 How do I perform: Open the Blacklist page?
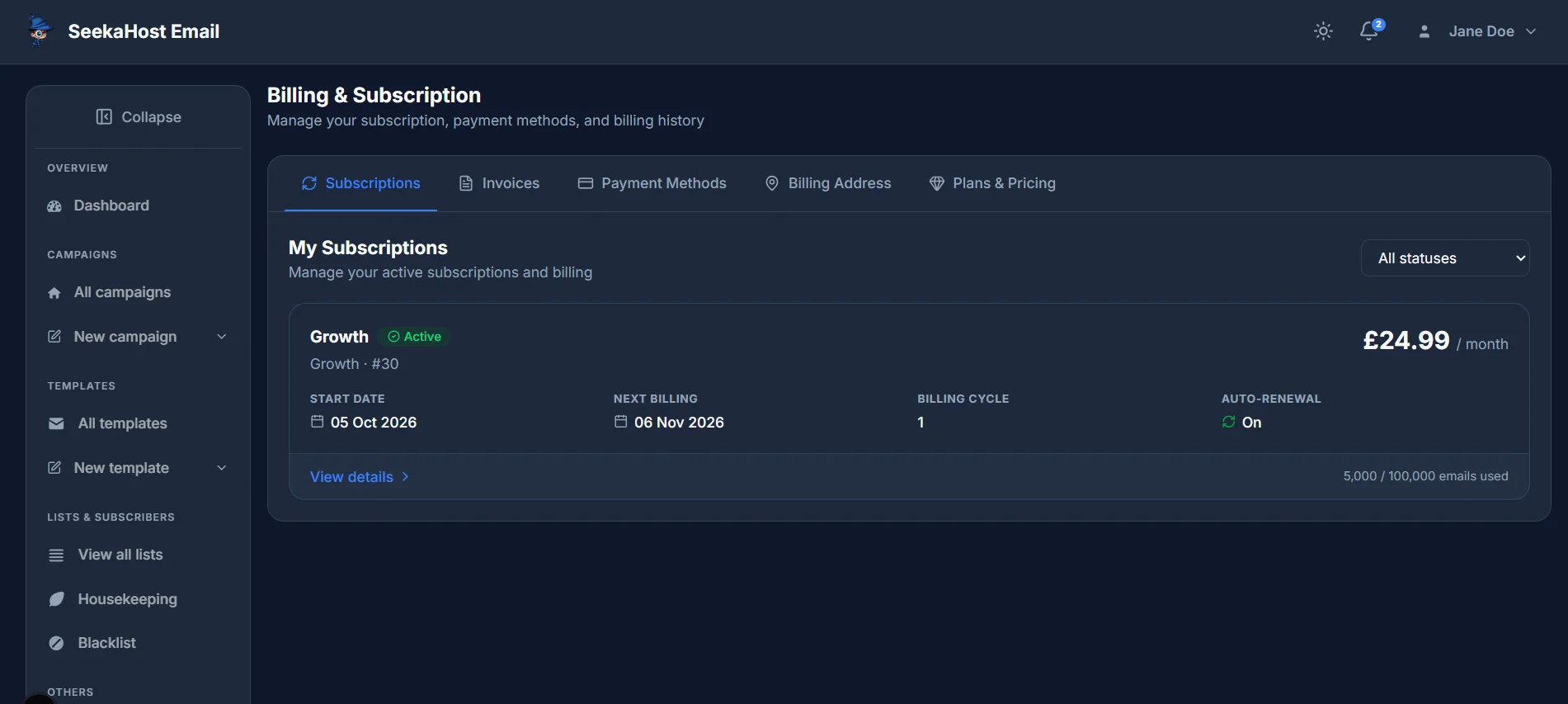coord(138,643)
